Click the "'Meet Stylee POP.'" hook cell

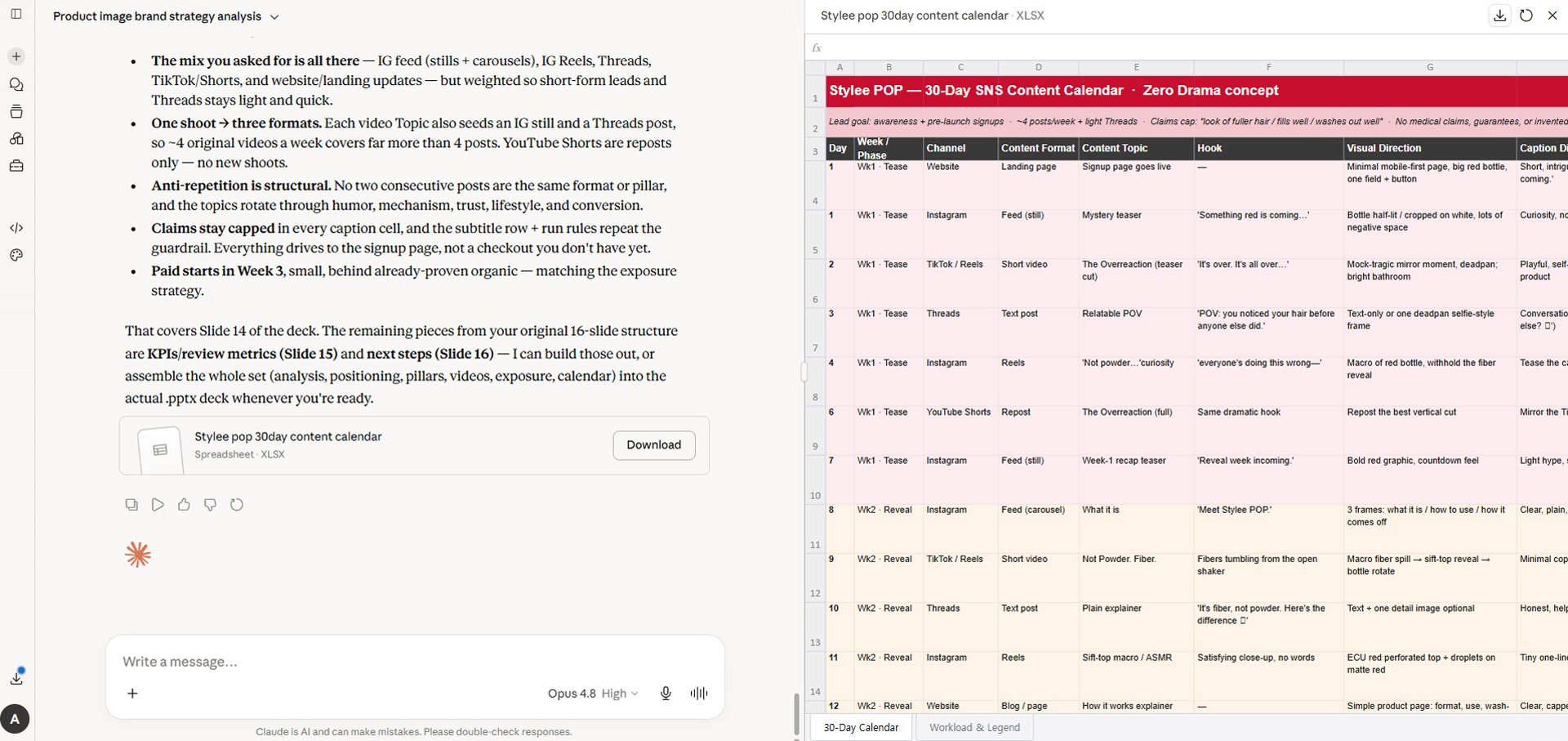point(1268,529)
